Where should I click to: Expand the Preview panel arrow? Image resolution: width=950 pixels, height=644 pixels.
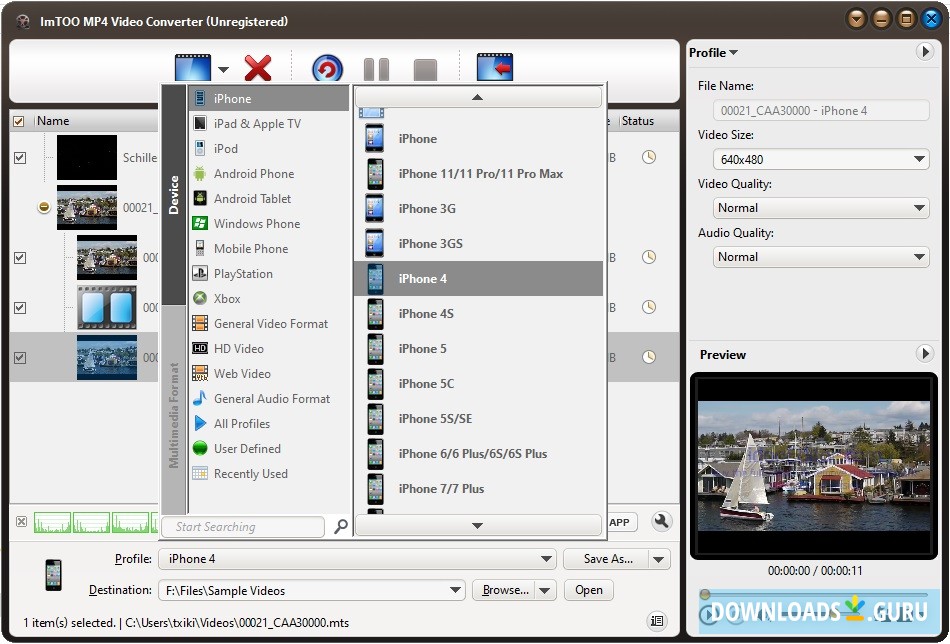(x=925, y=354)
